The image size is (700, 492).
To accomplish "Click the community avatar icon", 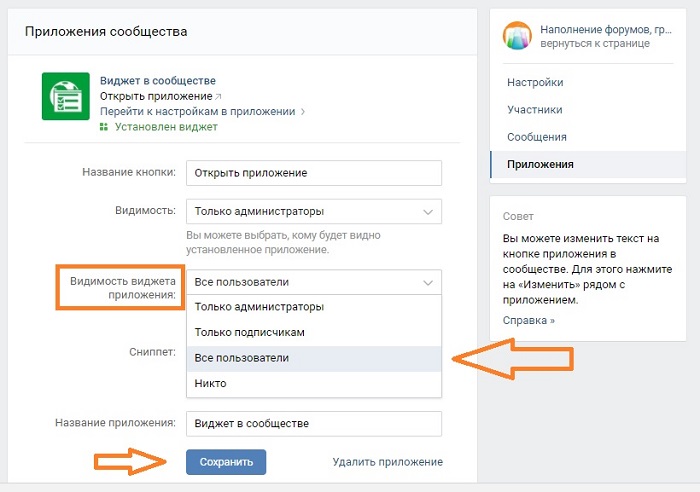I will [x=517, y=35].
